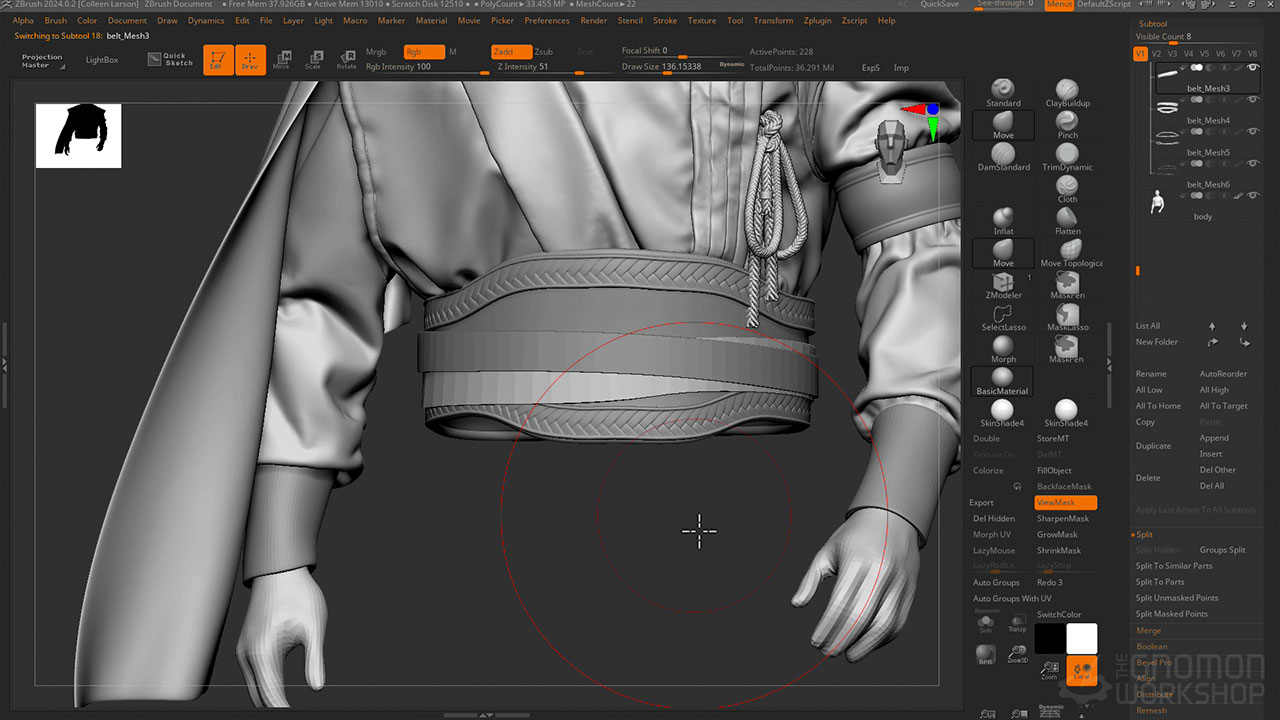Viewport: 1280px width, 720px height.
Task: Expand the Merge section
Action: coord(1149,630)
